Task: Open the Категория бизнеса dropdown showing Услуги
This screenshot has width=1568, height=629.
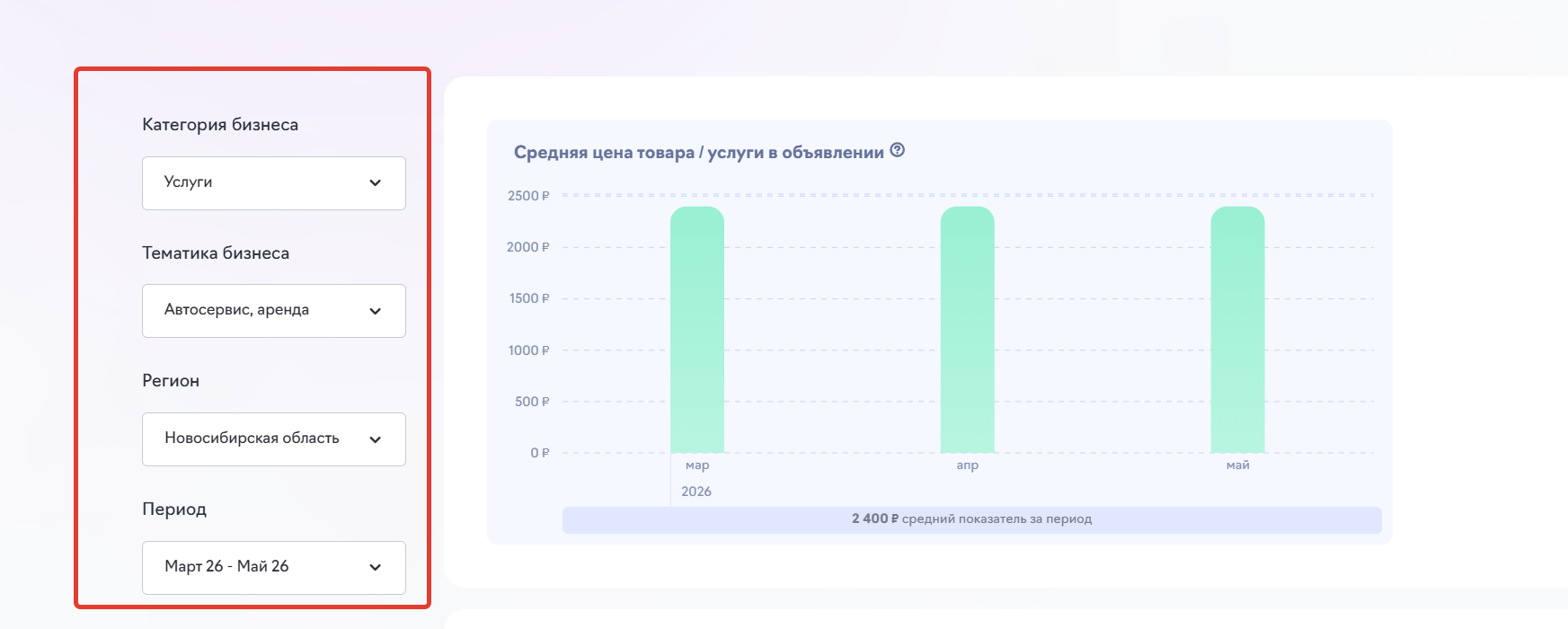Action: (274, 183)
